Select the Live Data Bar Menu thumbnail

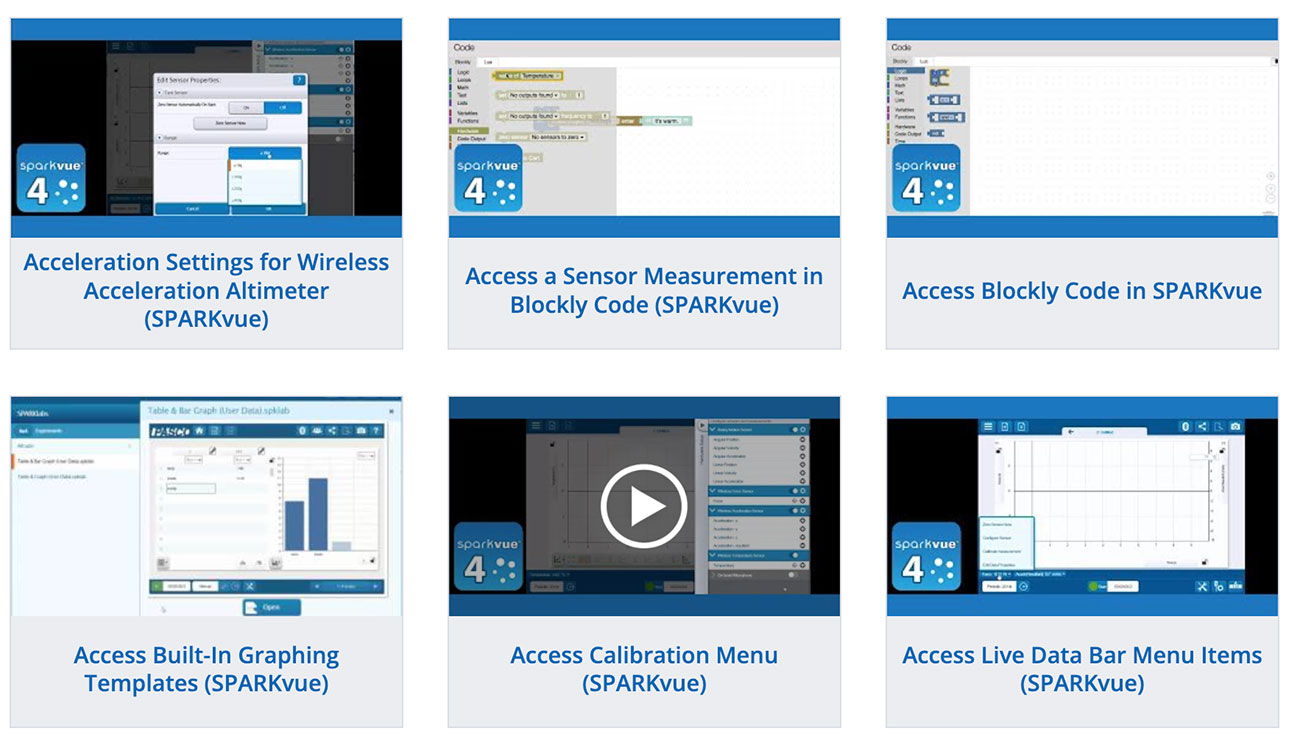pyautogui.click(x=1082, y=507)
